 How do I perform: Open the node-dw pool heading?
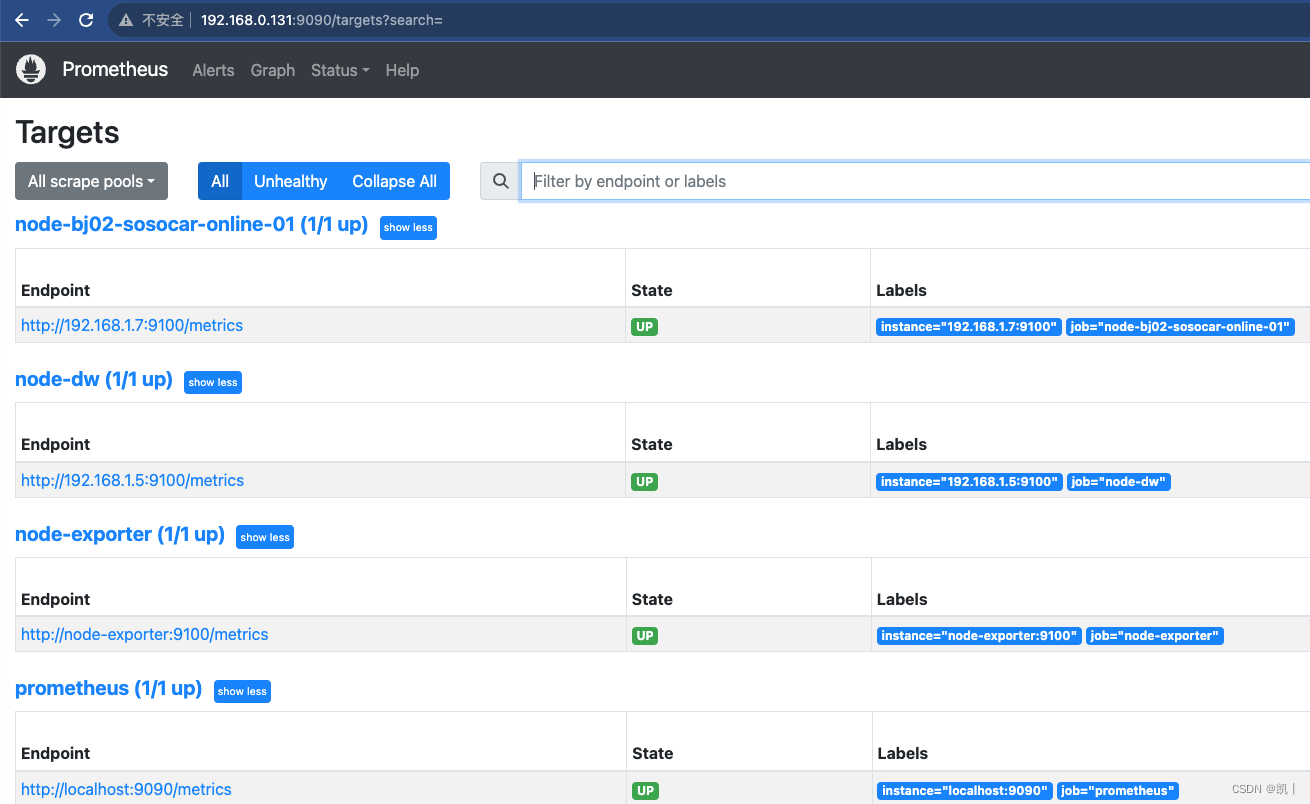click(94, 379)
